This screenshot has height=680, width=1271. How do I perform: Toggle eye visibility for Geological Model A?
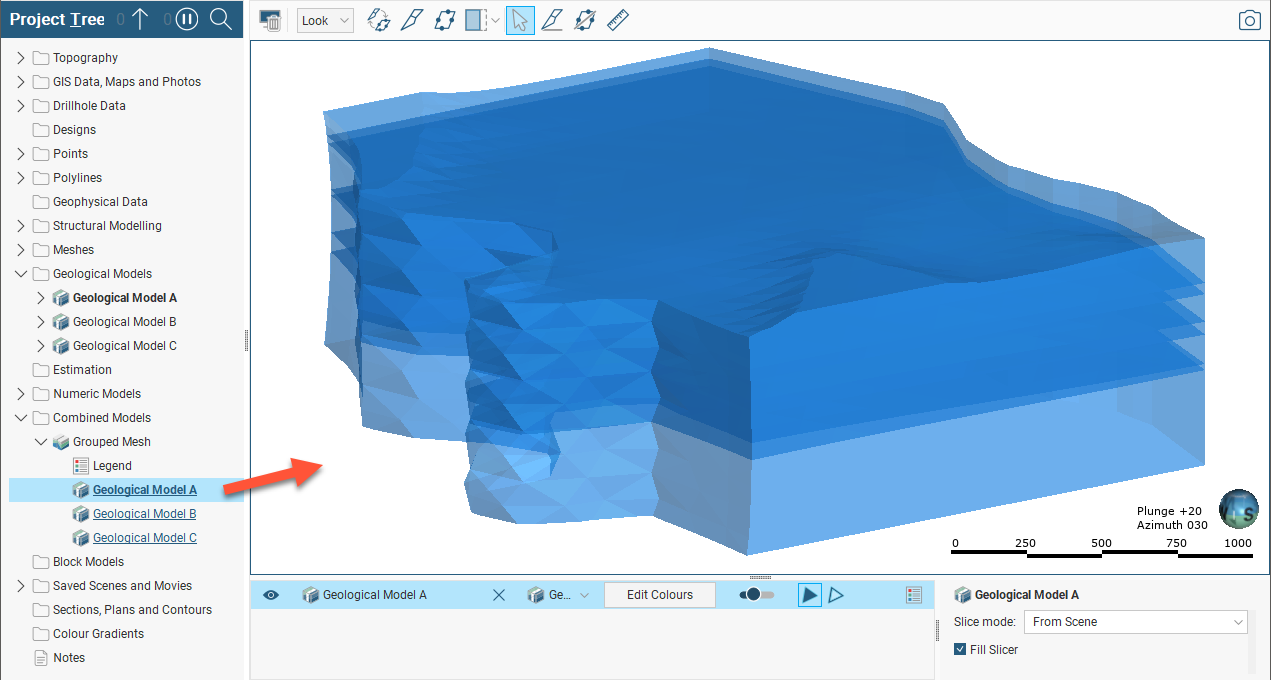[270, 595]
